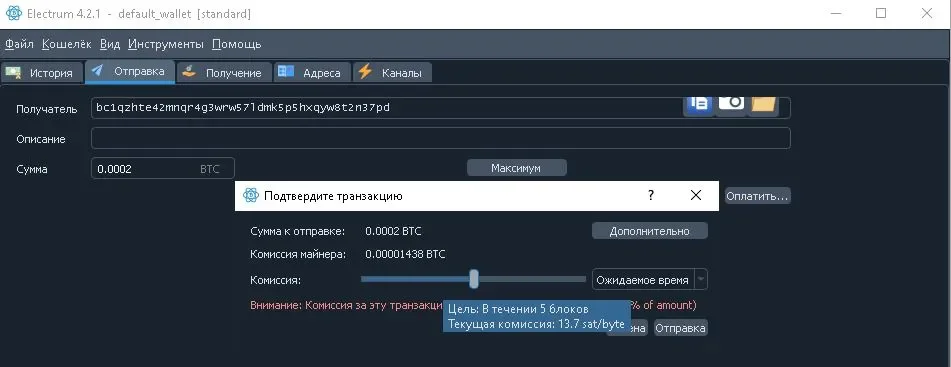The image size is (951, 367).
Task: Click the 0.0002 BTC amount-to-send value
Action: (x=394, y=231)
